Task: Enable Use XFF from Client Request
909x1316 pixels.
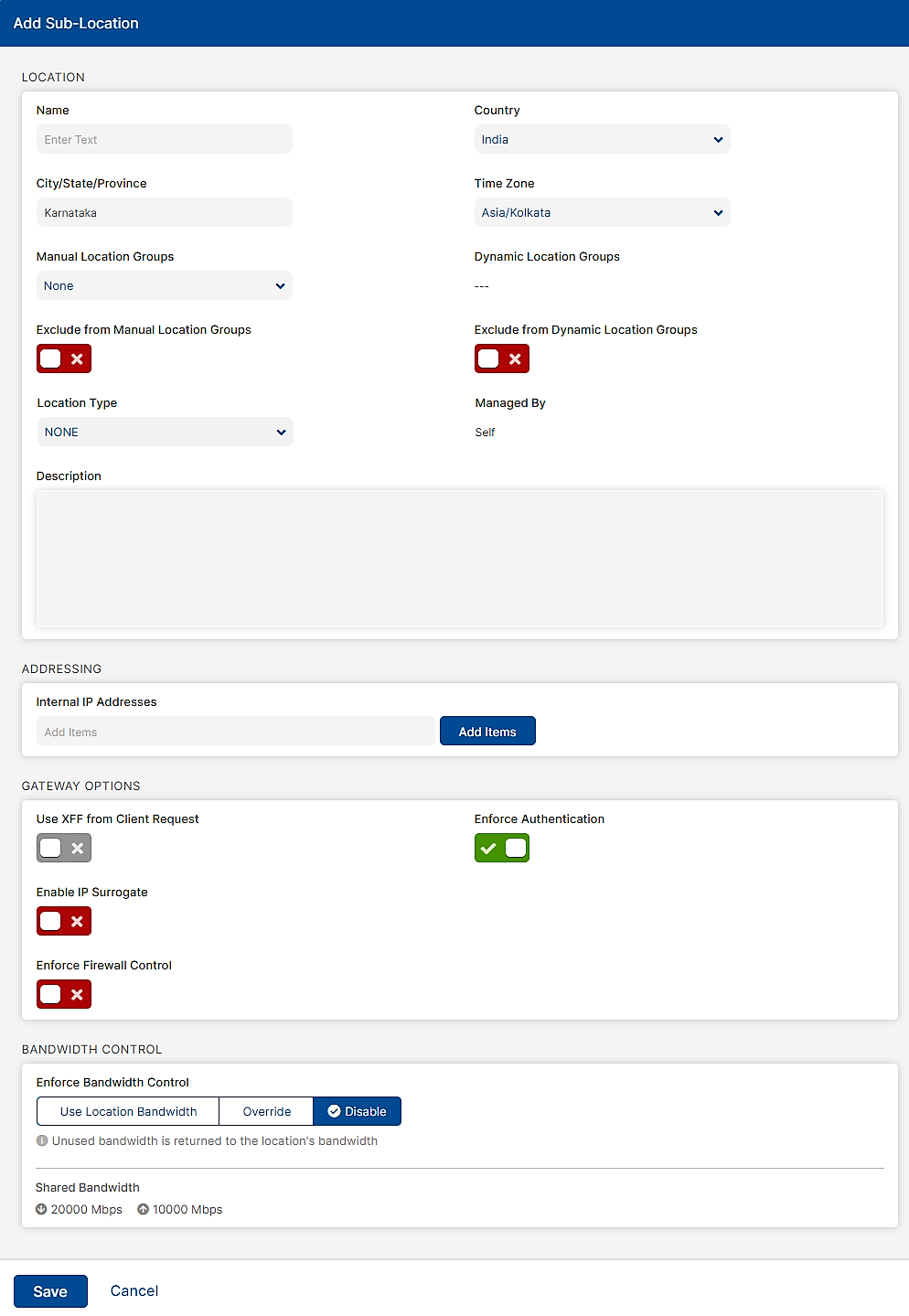Action: 63,848
